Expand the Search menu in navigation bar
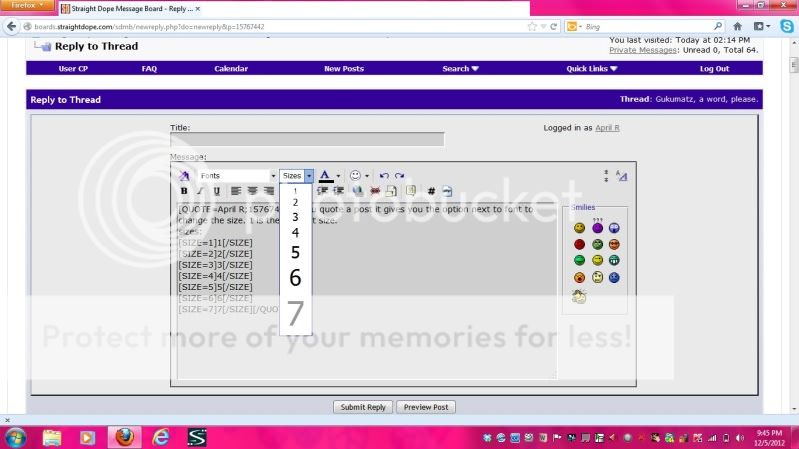Screen dimensions: 799x449 (x=460, y=69)
